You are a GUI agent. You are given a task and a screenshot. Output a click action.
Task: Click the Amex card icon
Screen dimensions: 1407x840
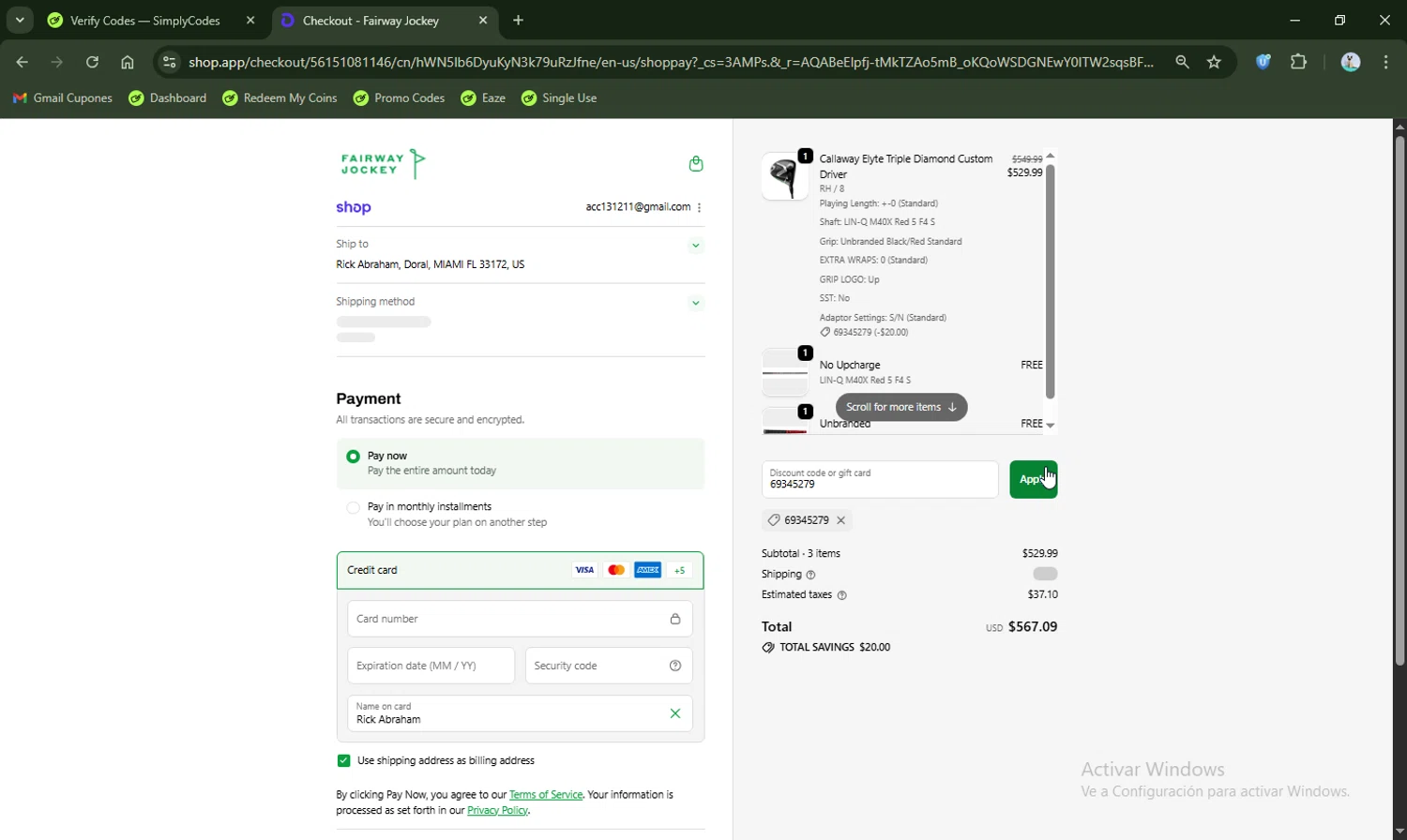648,570
